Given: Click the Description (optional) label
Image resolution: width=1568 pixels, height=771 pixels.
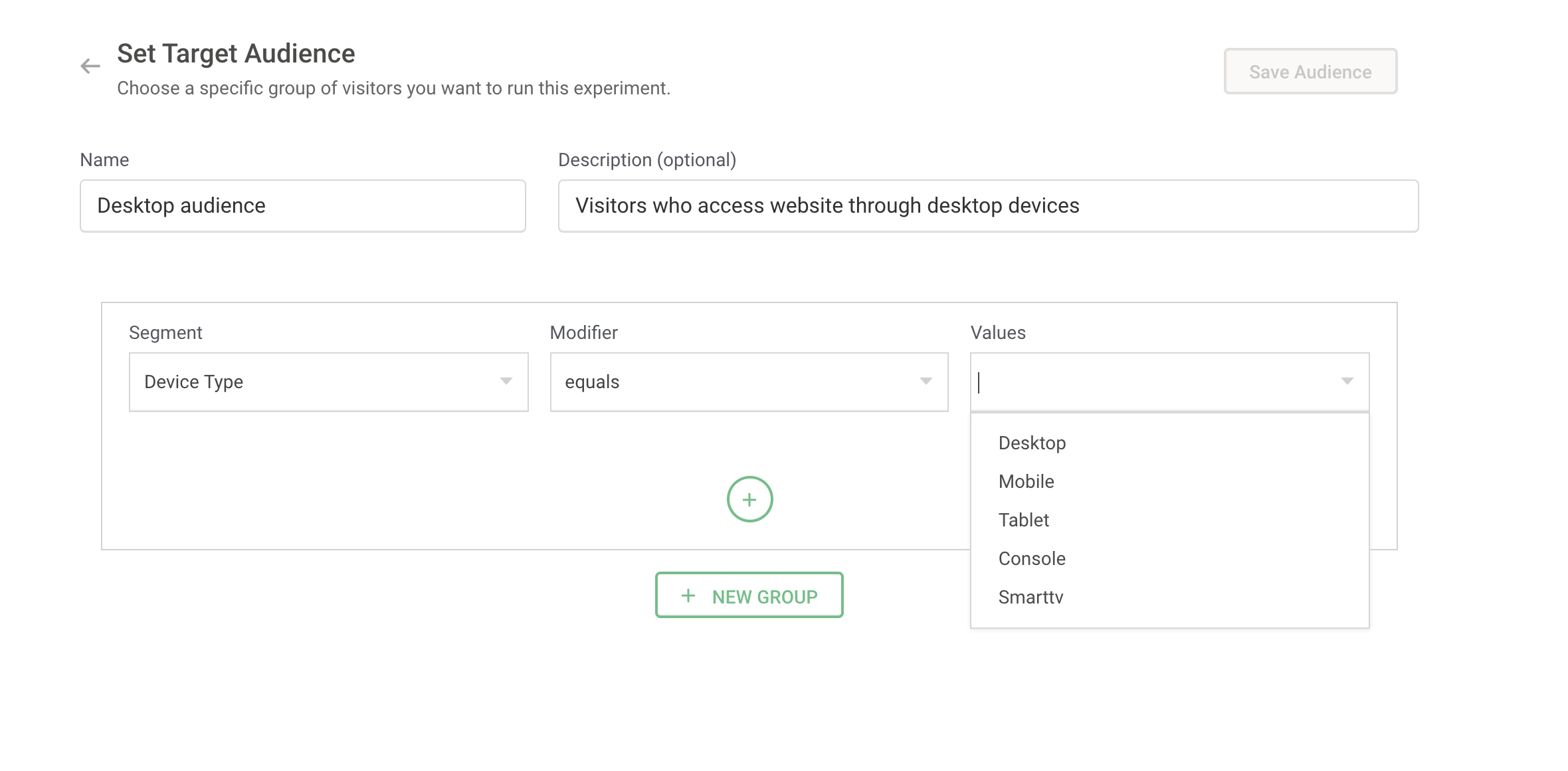Looking at the screenshot, I should coord(646,160).
